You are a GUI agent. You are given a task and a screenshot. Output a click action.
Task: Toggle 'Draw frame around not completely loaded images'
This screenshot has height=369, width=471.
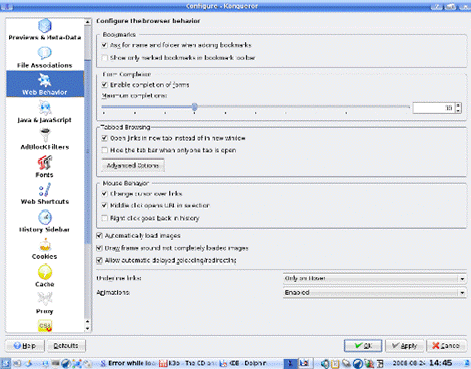click(x=99, y=248)
